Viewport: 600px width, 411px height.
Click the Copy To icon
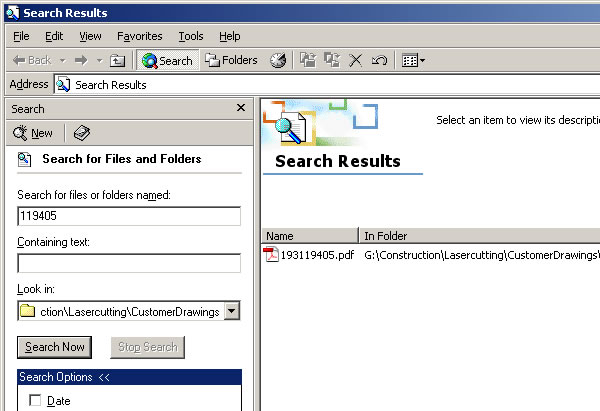331,60
